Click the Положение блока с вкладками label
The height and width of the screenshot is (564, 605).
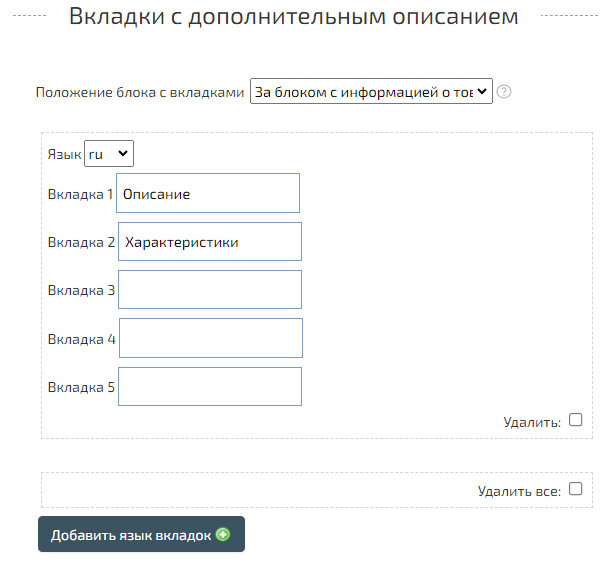(x=140, y=92)
